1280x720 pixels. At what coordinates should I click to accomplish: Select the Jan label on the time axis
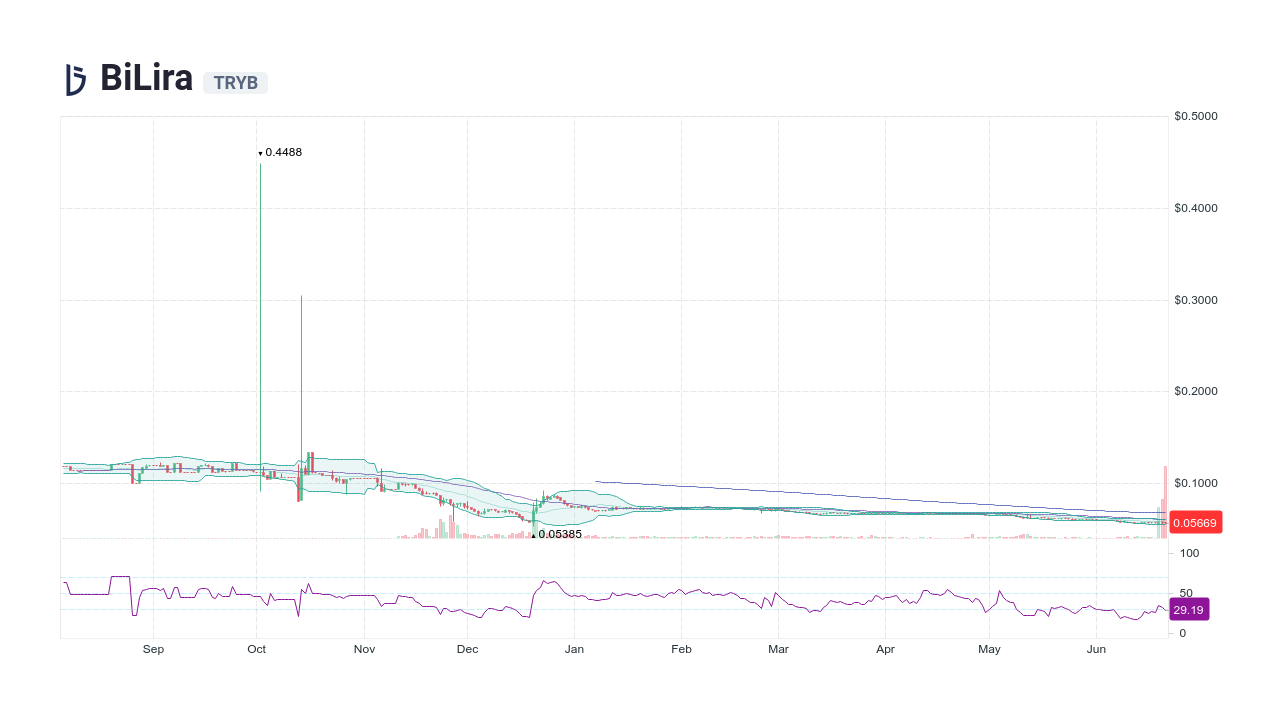point(574,649)
